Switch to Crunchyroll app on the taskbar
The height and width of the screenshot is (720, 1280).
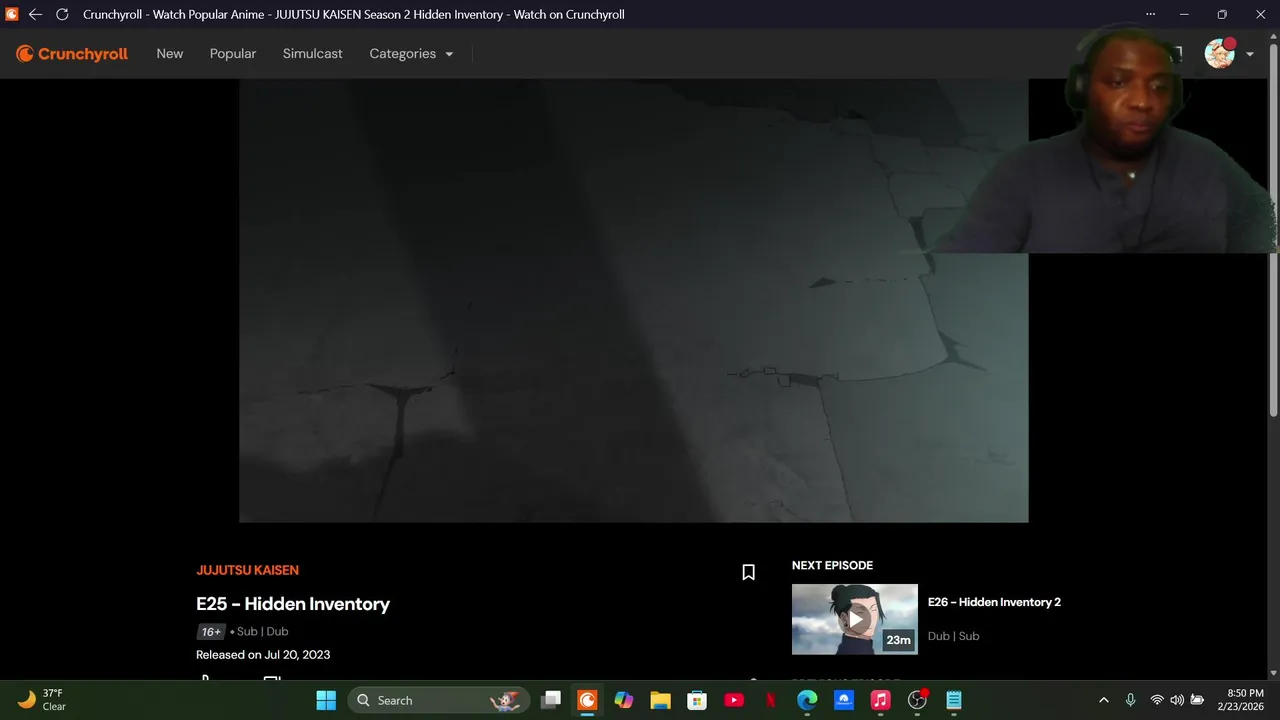[x=587, y=700]
